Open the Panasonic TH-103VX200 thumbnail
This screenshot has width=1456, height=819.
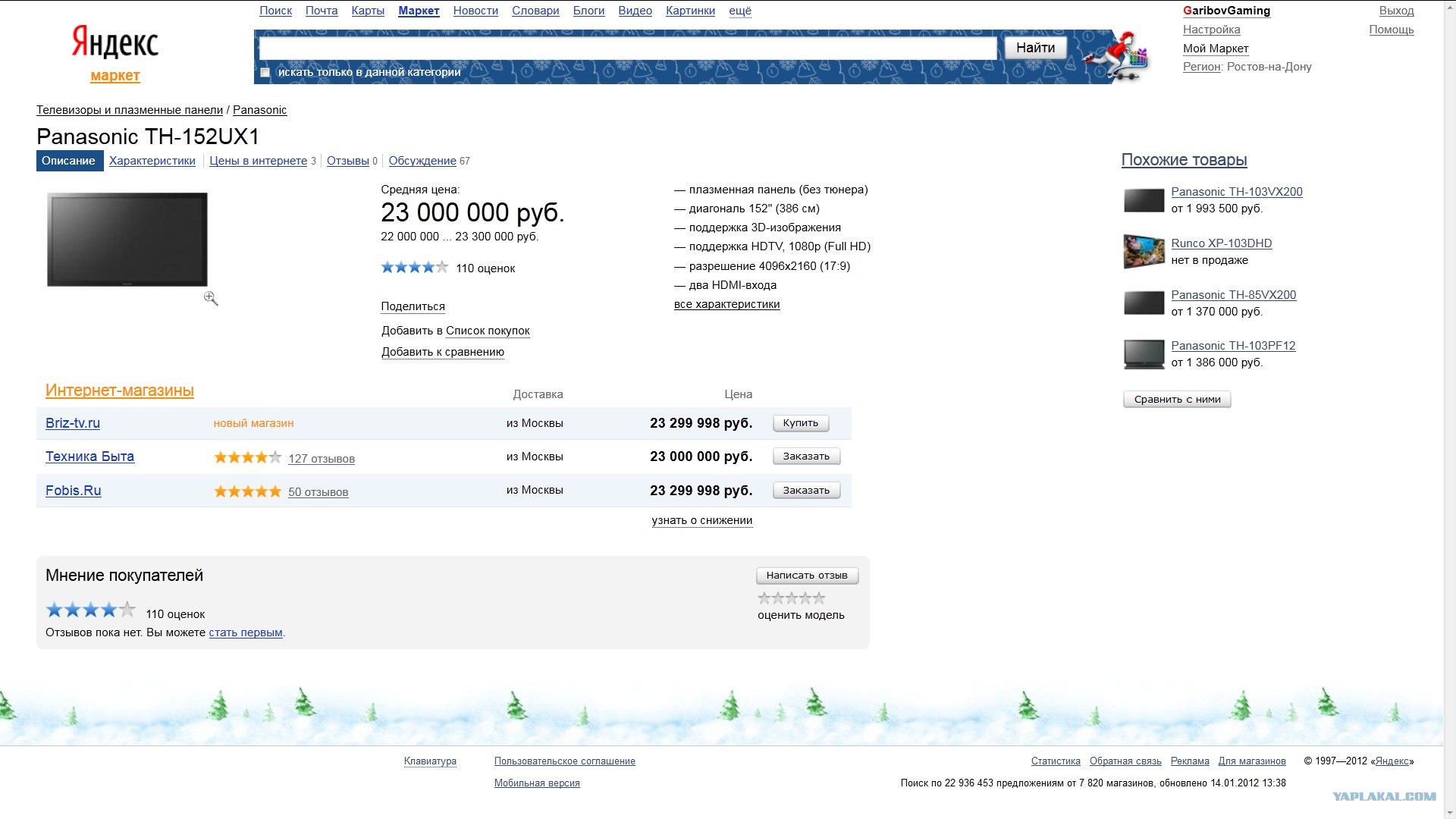tap(1144, 200)
